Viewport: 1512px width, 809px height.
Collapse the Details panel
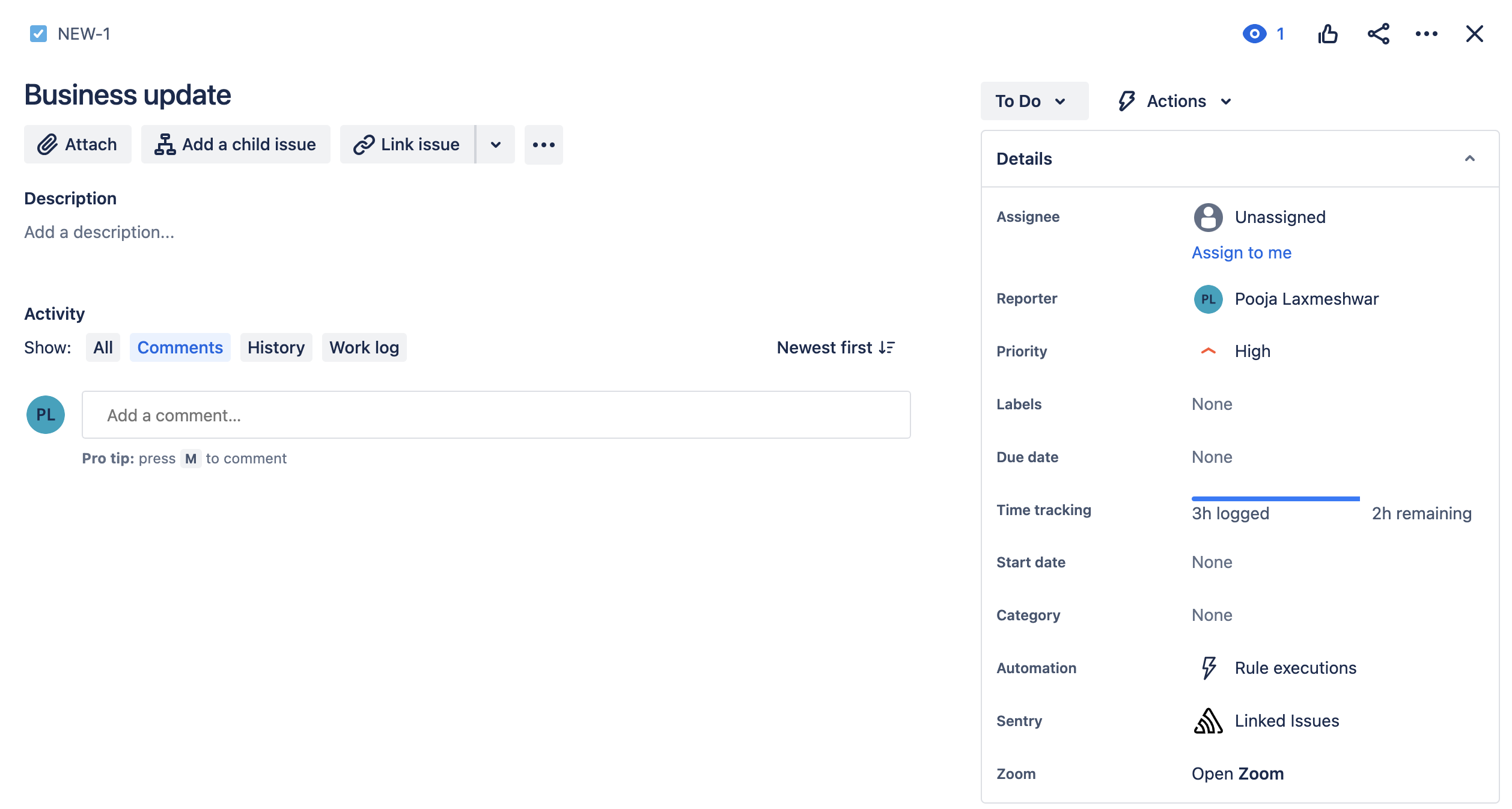click(x=1471, y=158)
